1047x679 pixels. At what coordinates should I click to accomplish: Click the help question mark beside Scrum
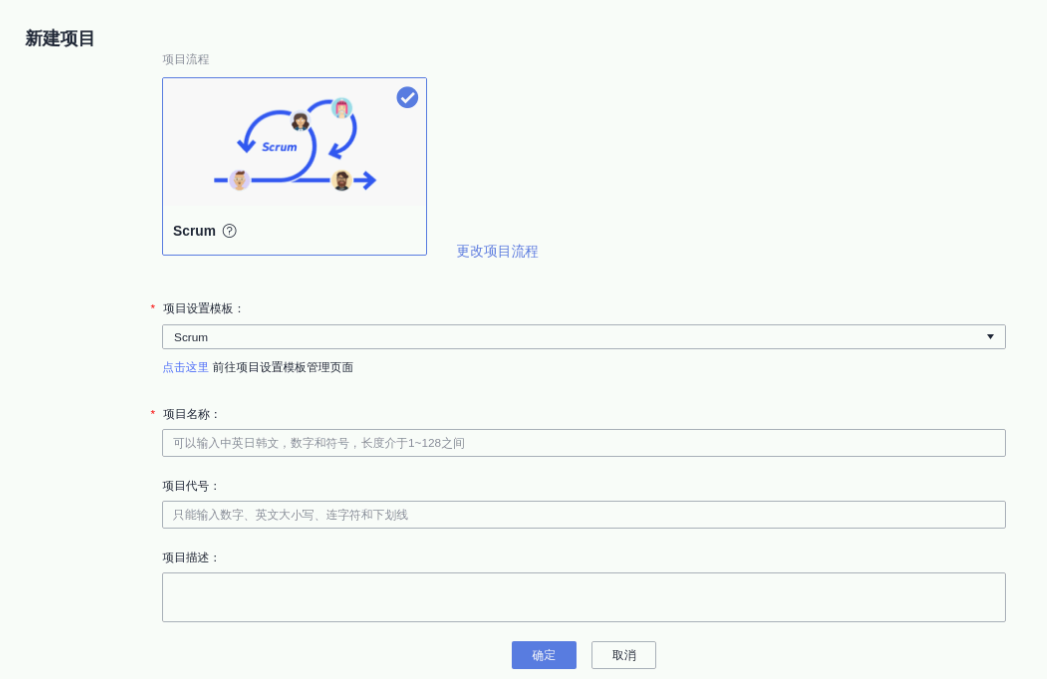(x=229, y=231)
